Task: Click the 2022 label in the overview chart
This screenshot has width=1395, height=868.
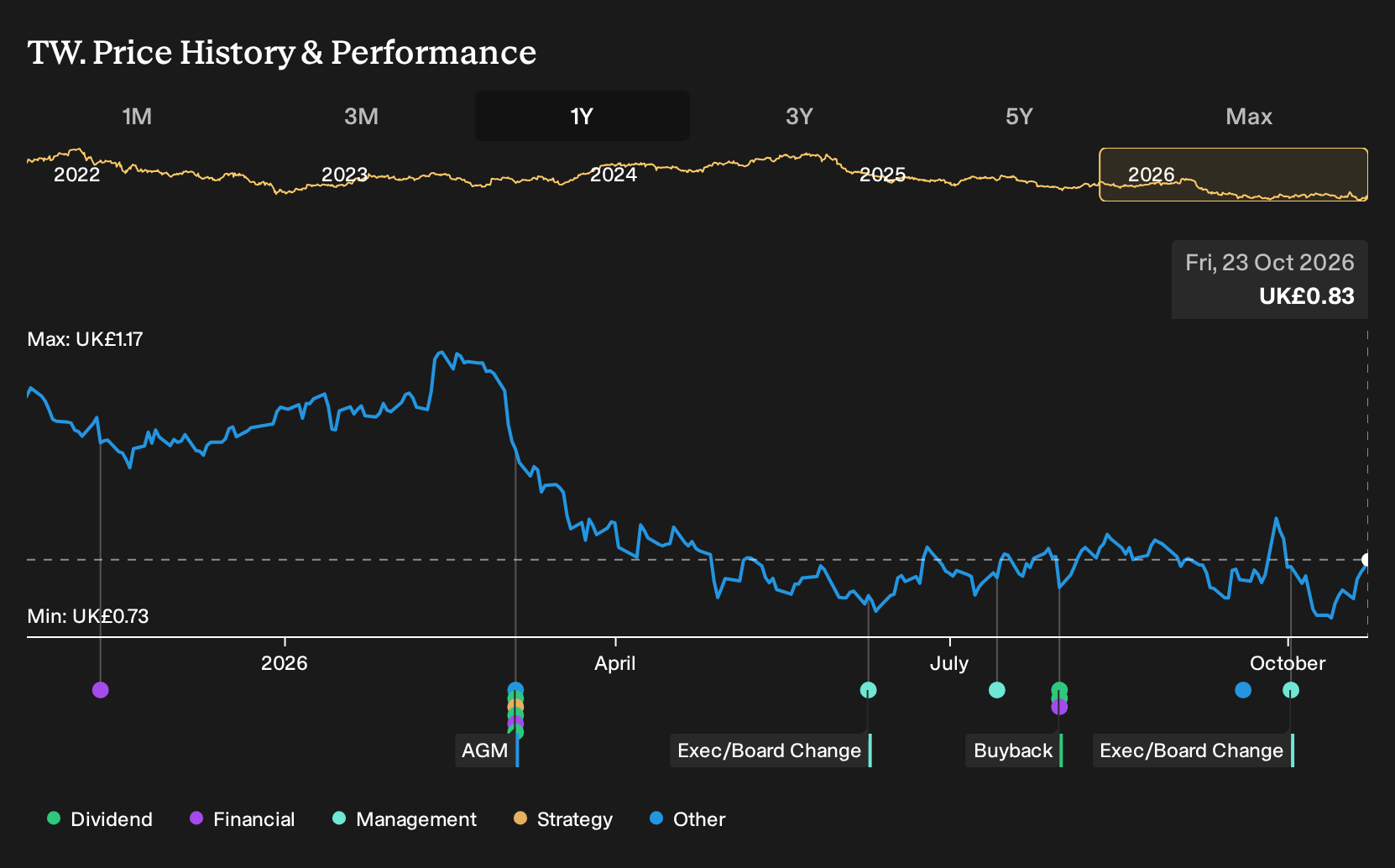Action: 77,175
